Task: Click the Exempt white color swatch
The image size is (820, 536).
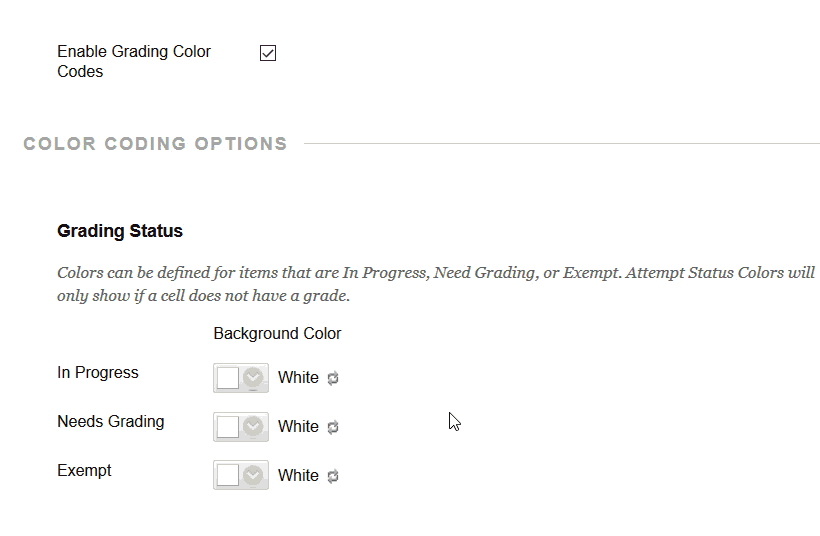Action: 228,475
